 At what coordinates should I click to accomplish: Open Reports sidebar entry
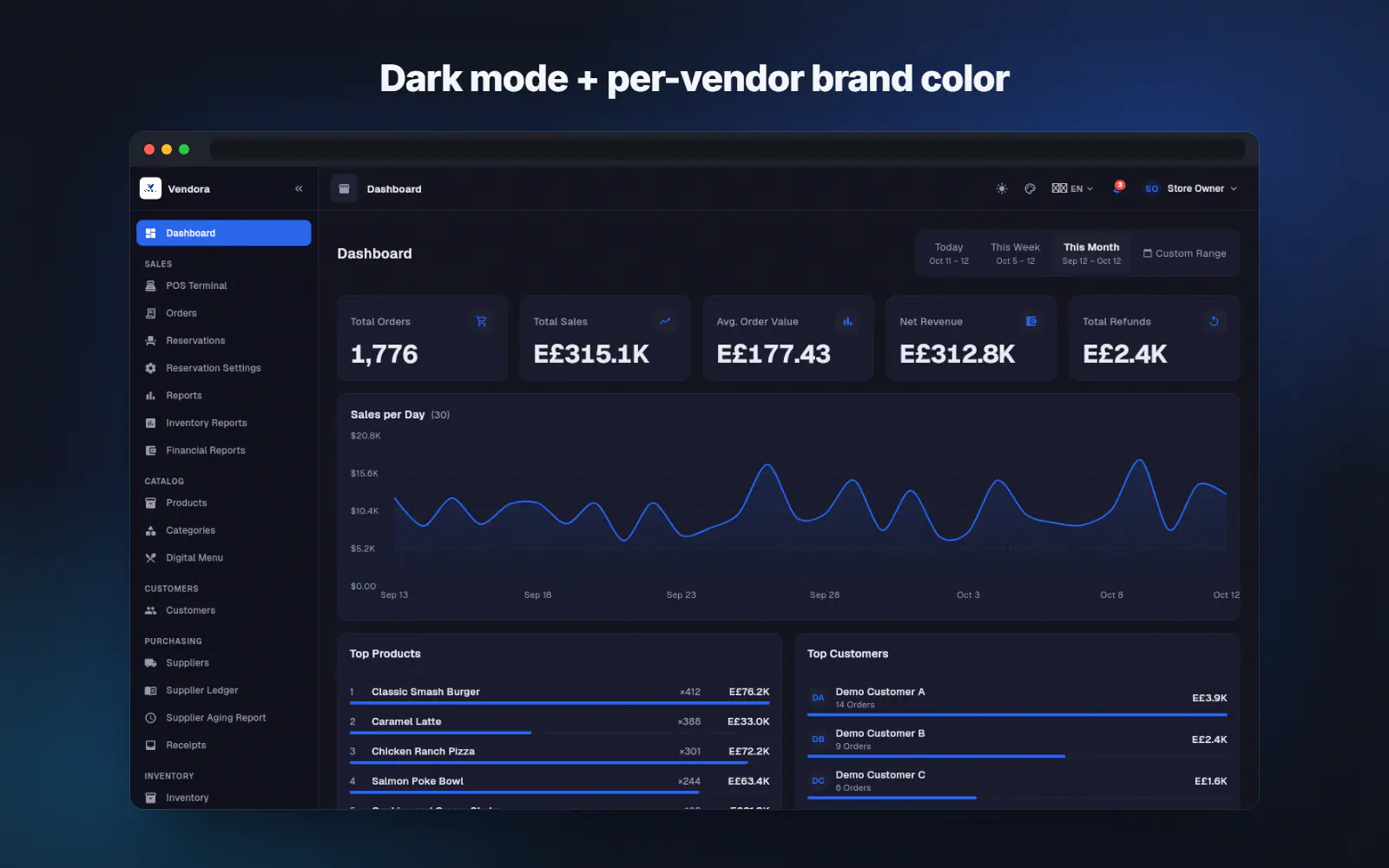click(223, 396)
